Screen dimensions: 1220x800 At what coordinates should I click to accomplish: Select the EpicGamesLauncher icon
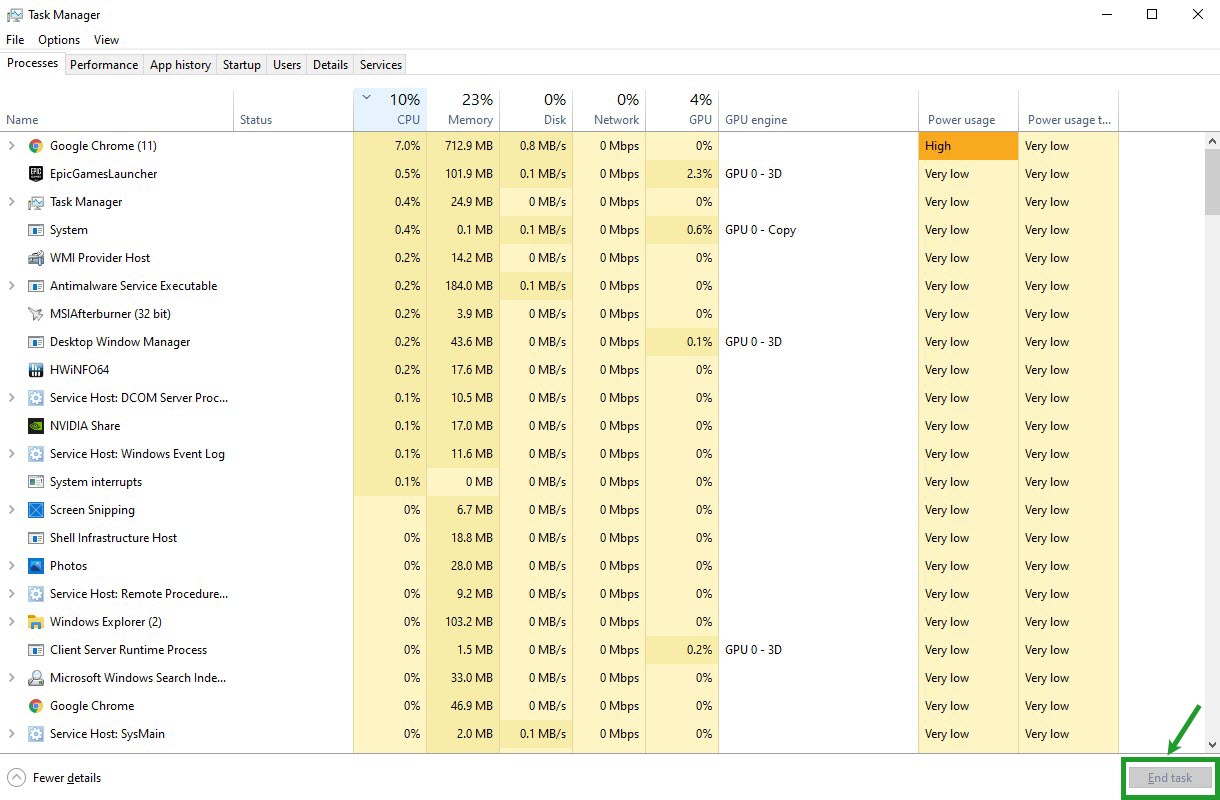pyautogui.click(x=36, y=174)
